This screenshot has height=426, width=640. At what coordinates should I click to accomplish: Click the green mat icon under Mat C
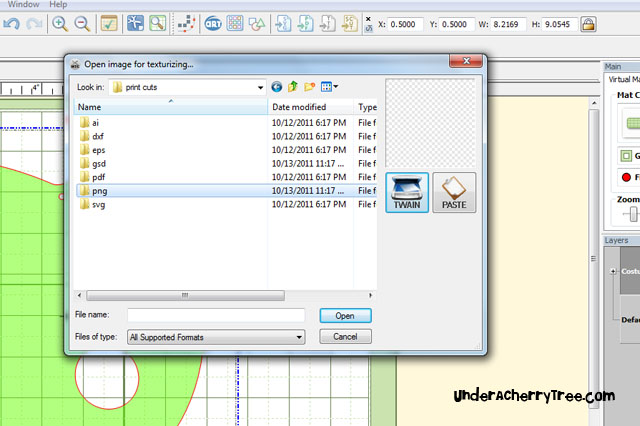coord(633,122)
